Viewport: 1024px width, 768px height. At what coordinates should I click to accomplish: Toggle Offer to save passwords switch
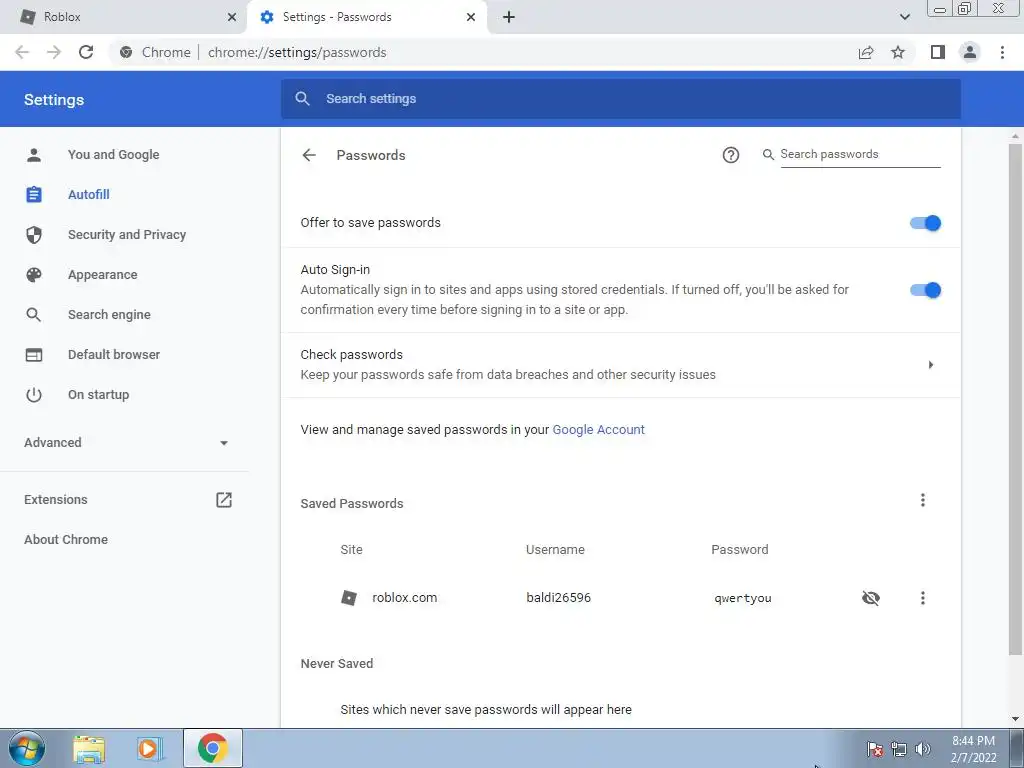tap(925, 223)
